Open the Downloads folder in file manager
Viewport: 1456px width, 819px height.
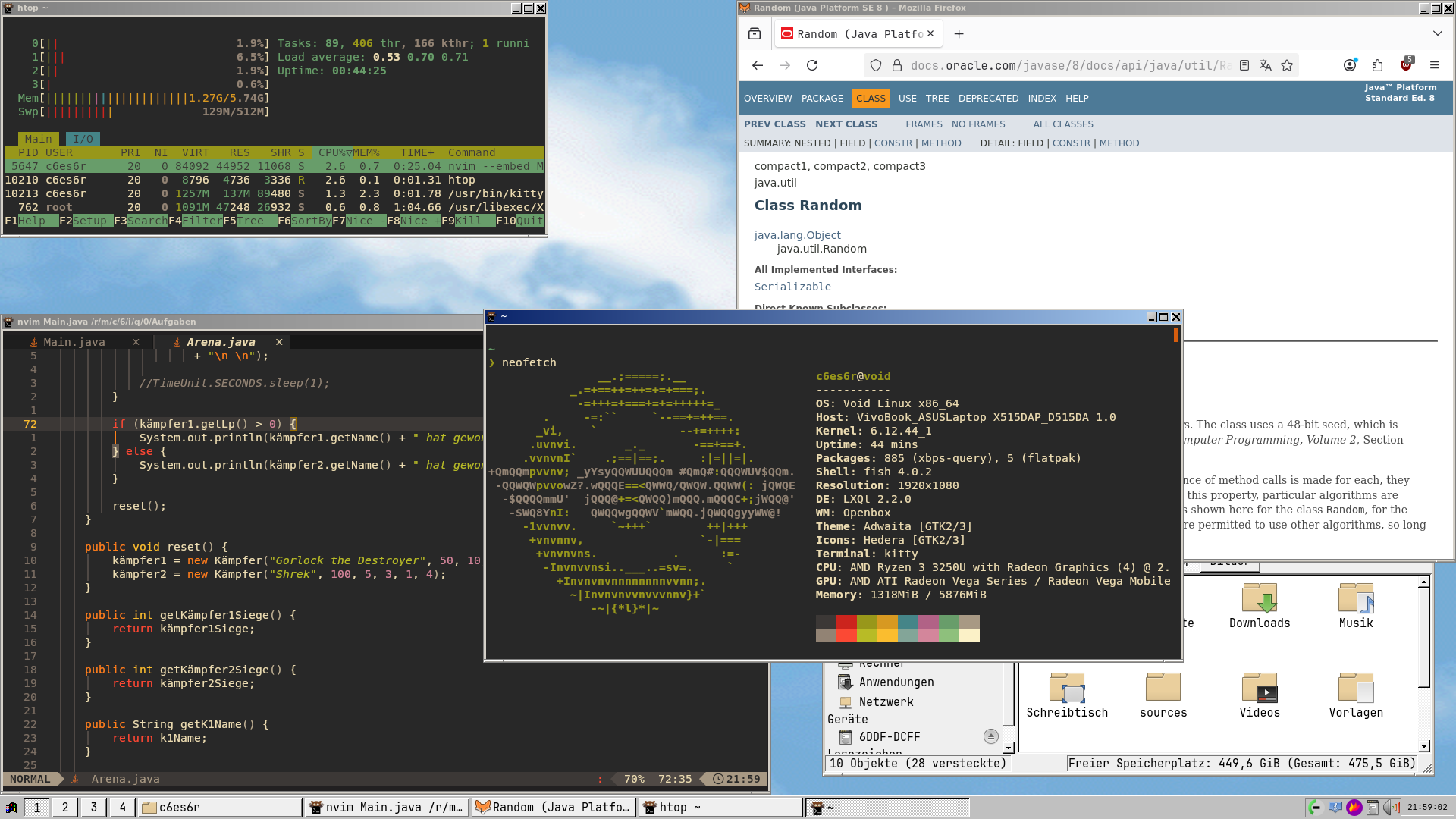(1259, 606)
